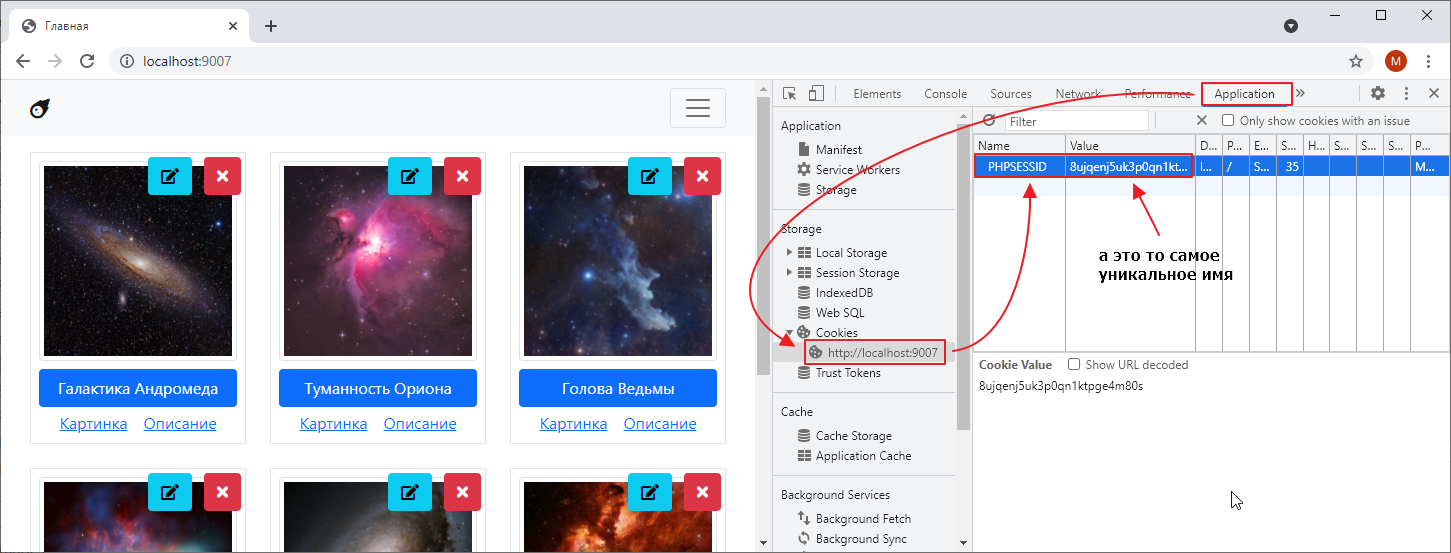
Task: Switch to the Console tab
Action: [x=945, y=94]
